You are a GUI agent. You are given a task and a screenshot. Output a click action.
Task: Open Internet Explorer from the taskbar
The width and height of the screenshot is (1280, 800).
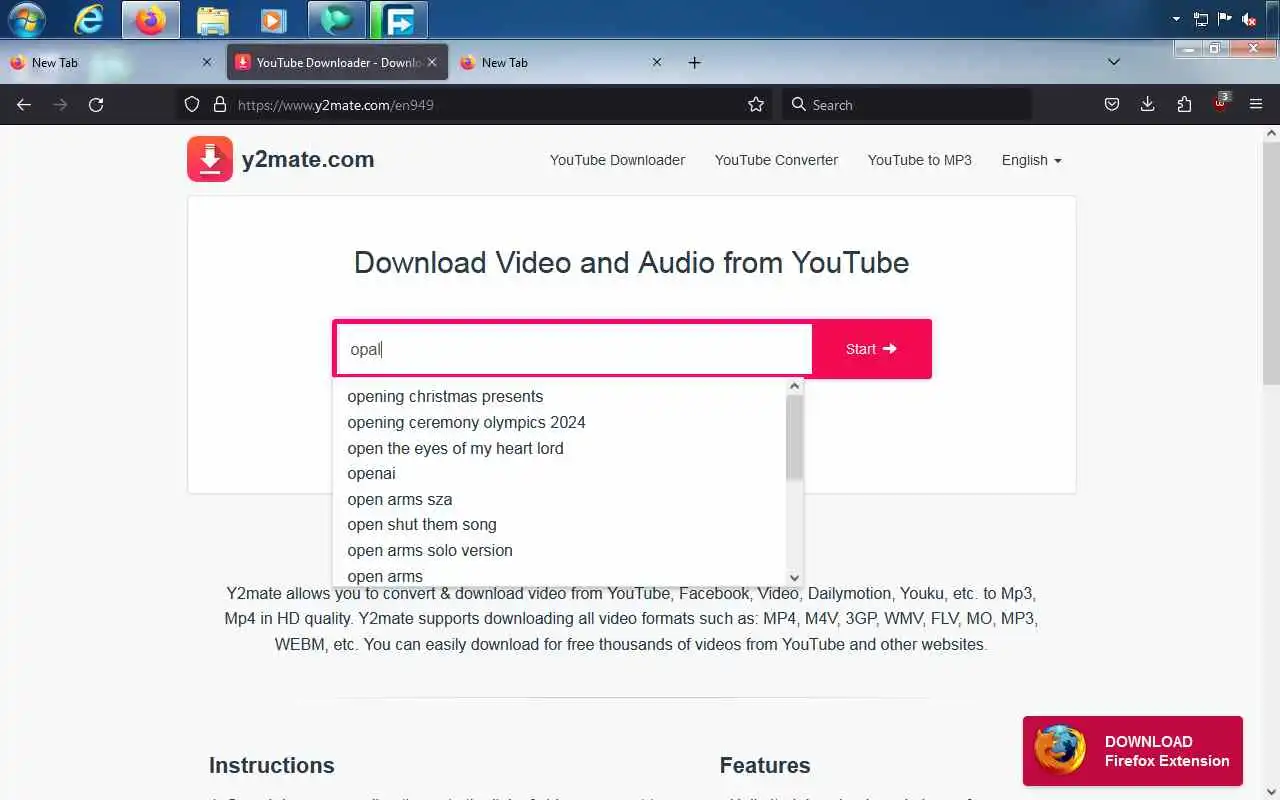[x=89, y=19]
